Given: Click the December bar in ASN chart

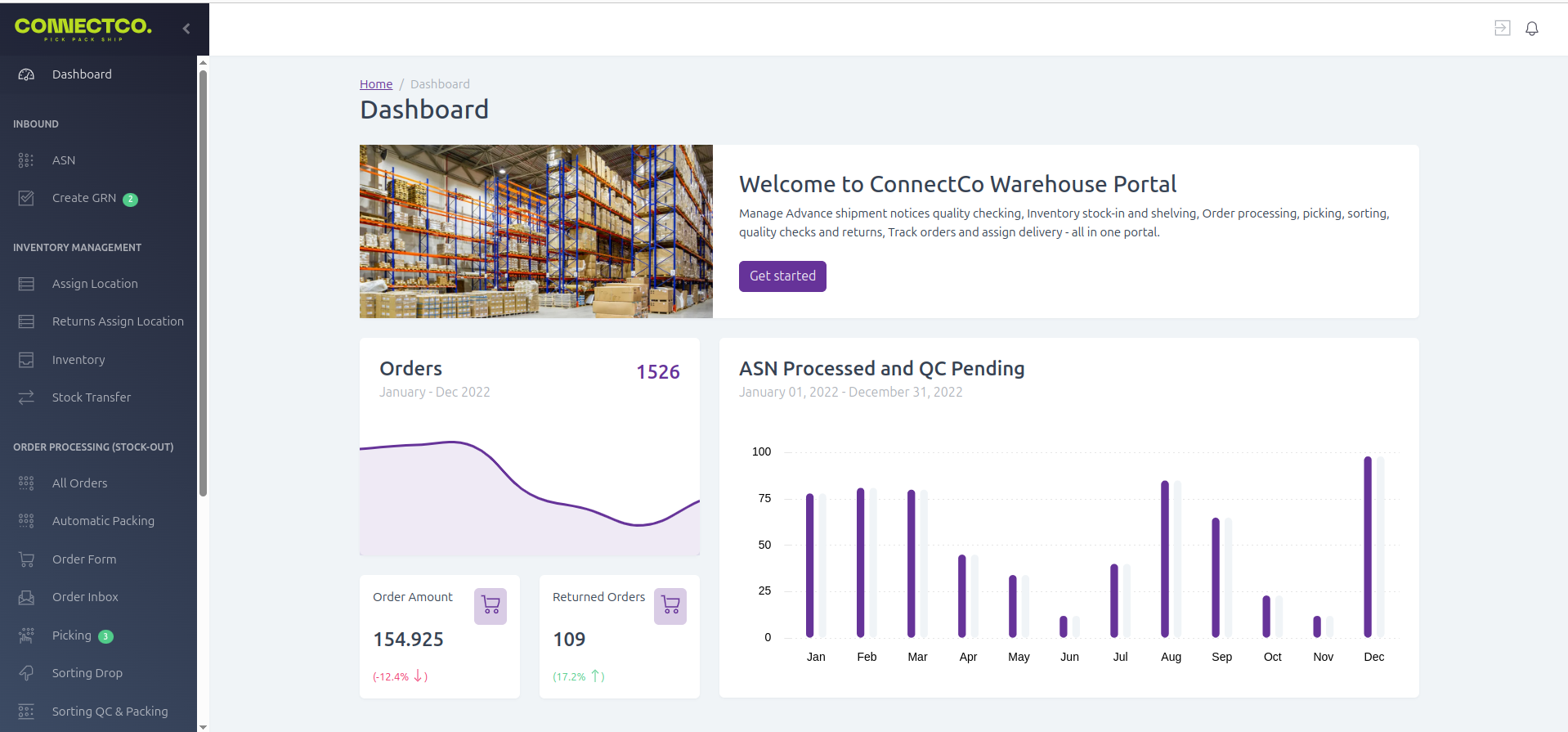Looking at the screenshot, I should coord(1368,547).
